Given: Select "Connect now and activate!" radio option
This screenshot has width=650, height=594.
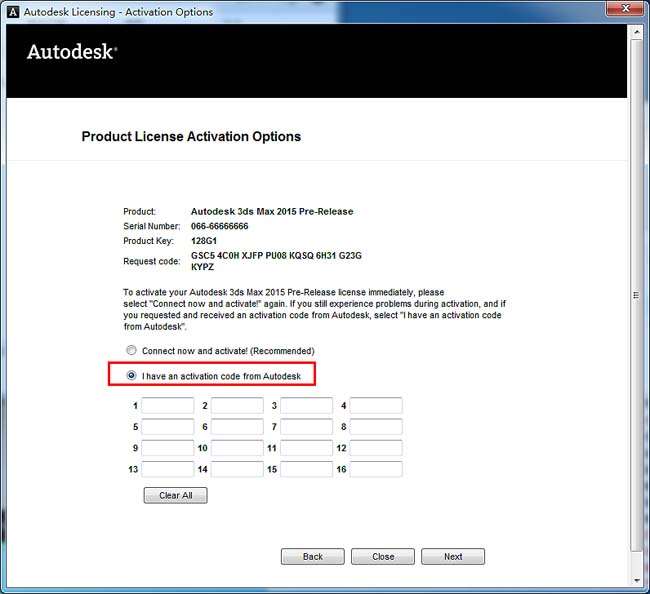Looking at the screenshot, I should tap(131, 351).
